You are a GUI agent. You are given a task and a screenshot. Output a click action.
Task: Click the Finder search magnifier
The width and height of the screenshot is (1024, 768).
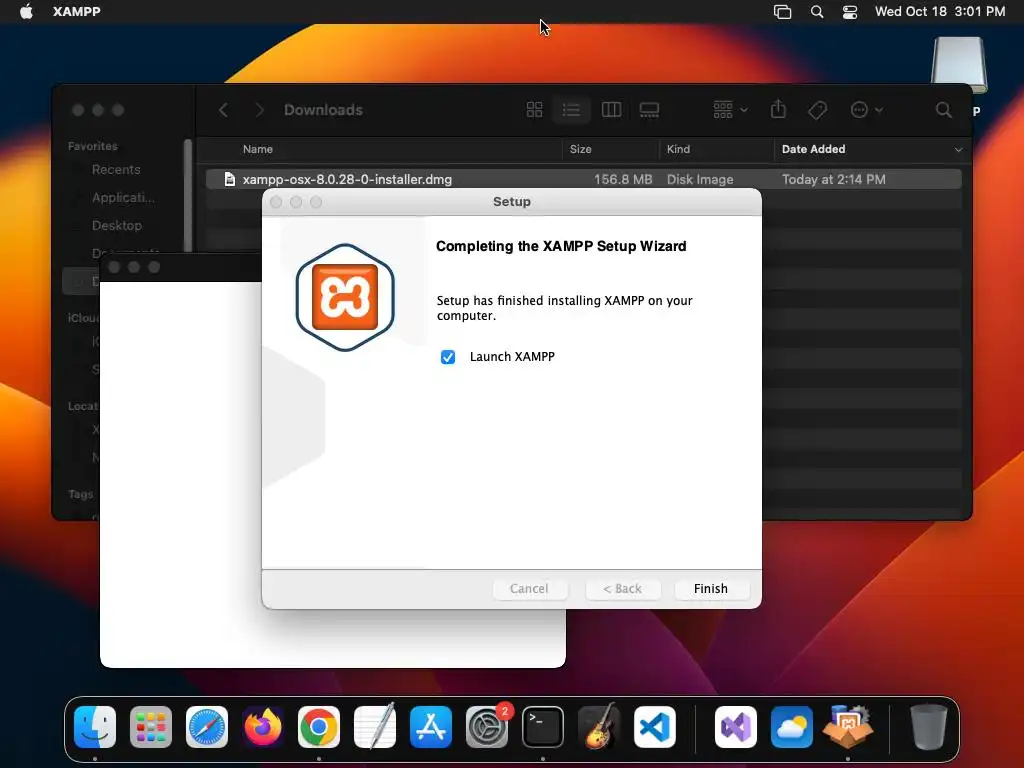[x=943, y=110]
